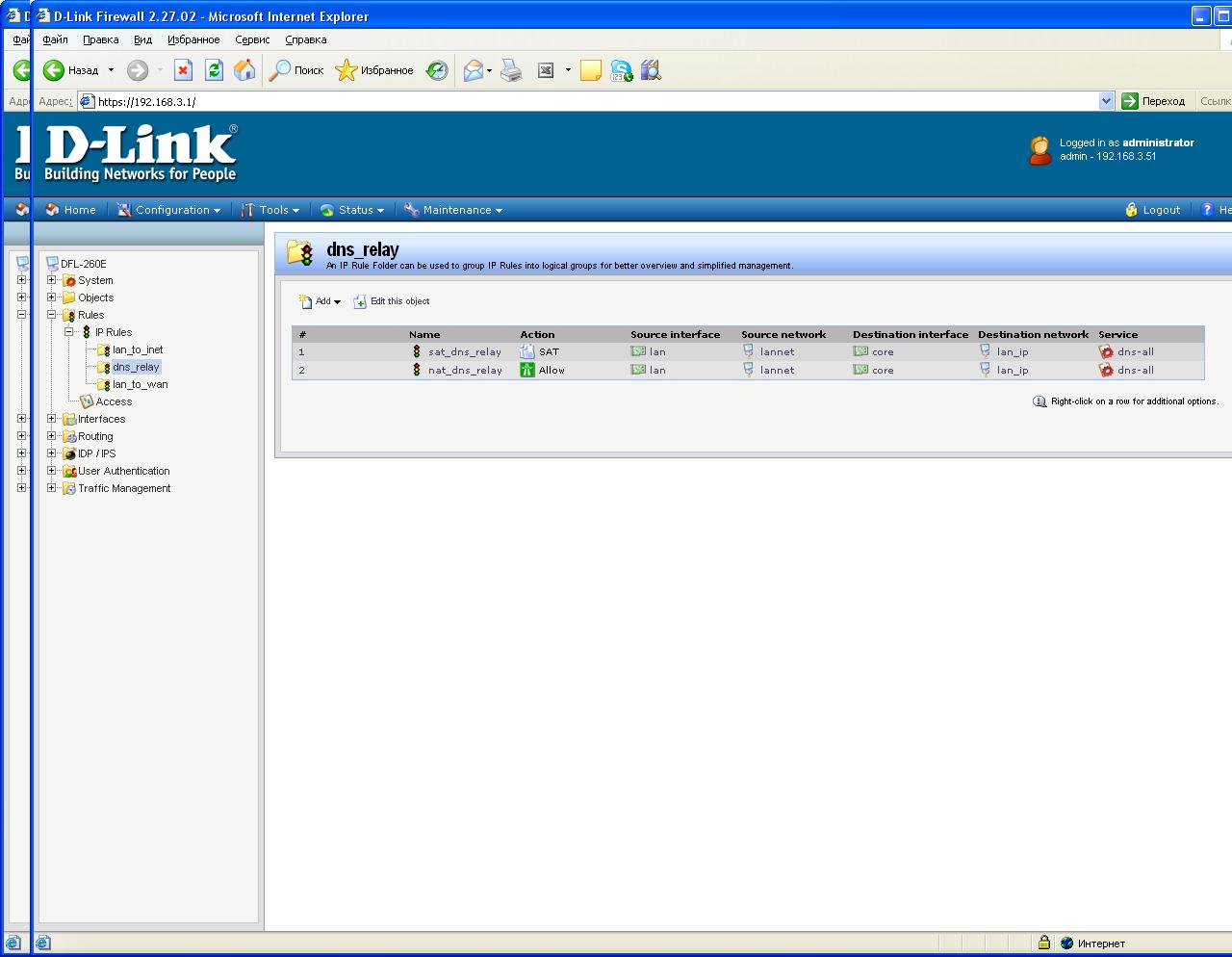Open the IE Home page icon

244,70
